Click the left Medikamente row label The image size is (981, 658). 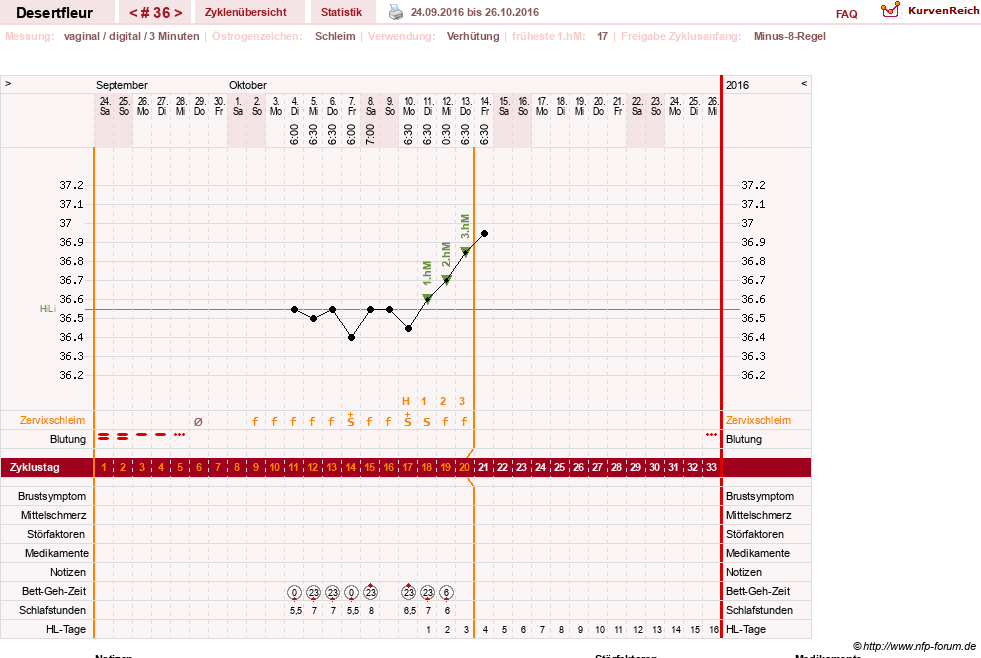point(56,553)
